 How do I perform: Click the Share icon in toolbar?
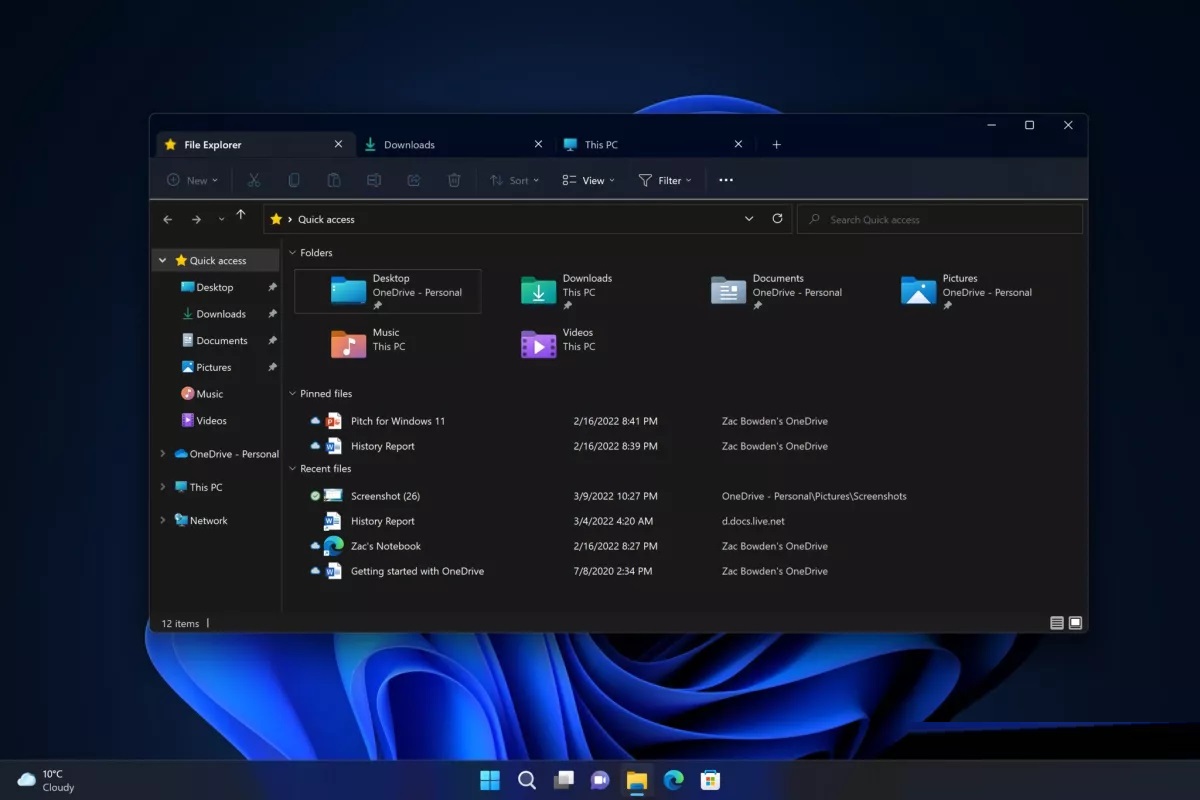point(414,180)
